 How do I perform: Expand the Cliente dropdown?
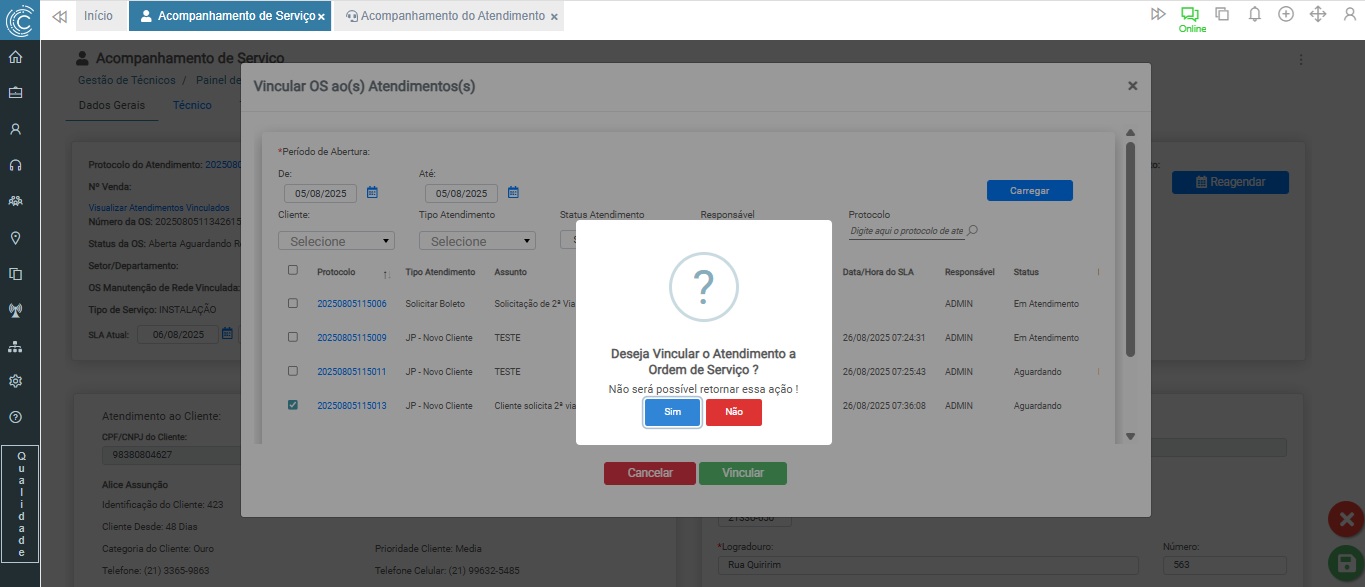(x=336, y=241)
